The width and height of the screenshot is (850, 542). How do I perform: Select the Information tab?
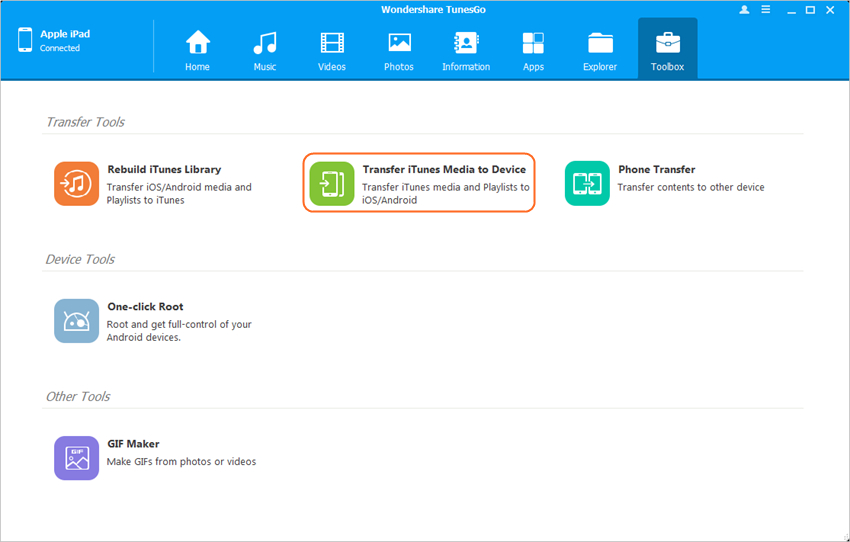[466, 50]
